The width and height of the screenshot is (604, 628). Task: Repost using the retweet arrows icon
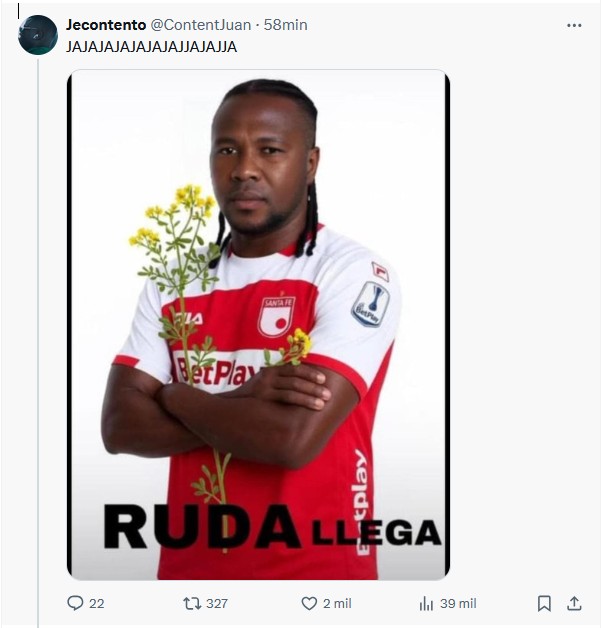[x=192, y=603]
